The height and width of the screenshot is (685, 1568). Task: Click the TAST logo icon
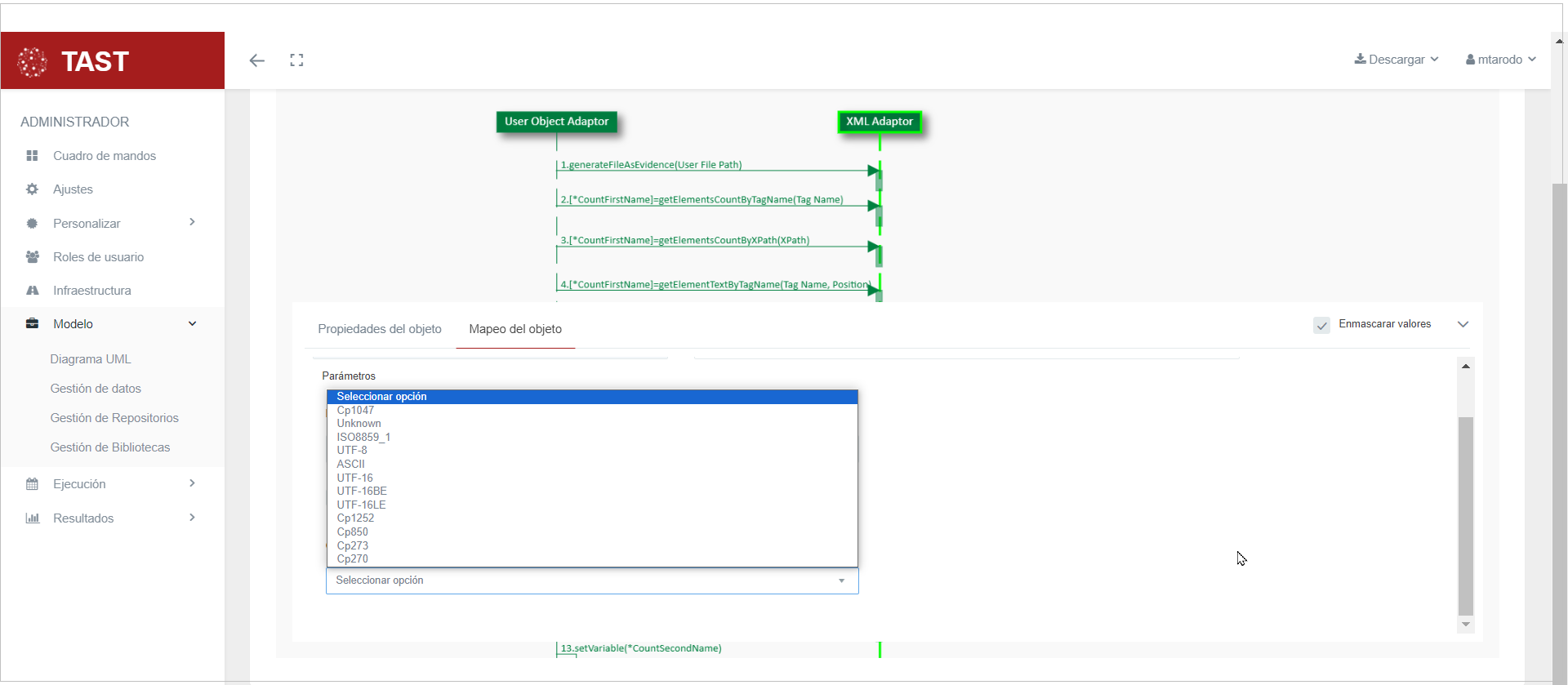point(33,62)
